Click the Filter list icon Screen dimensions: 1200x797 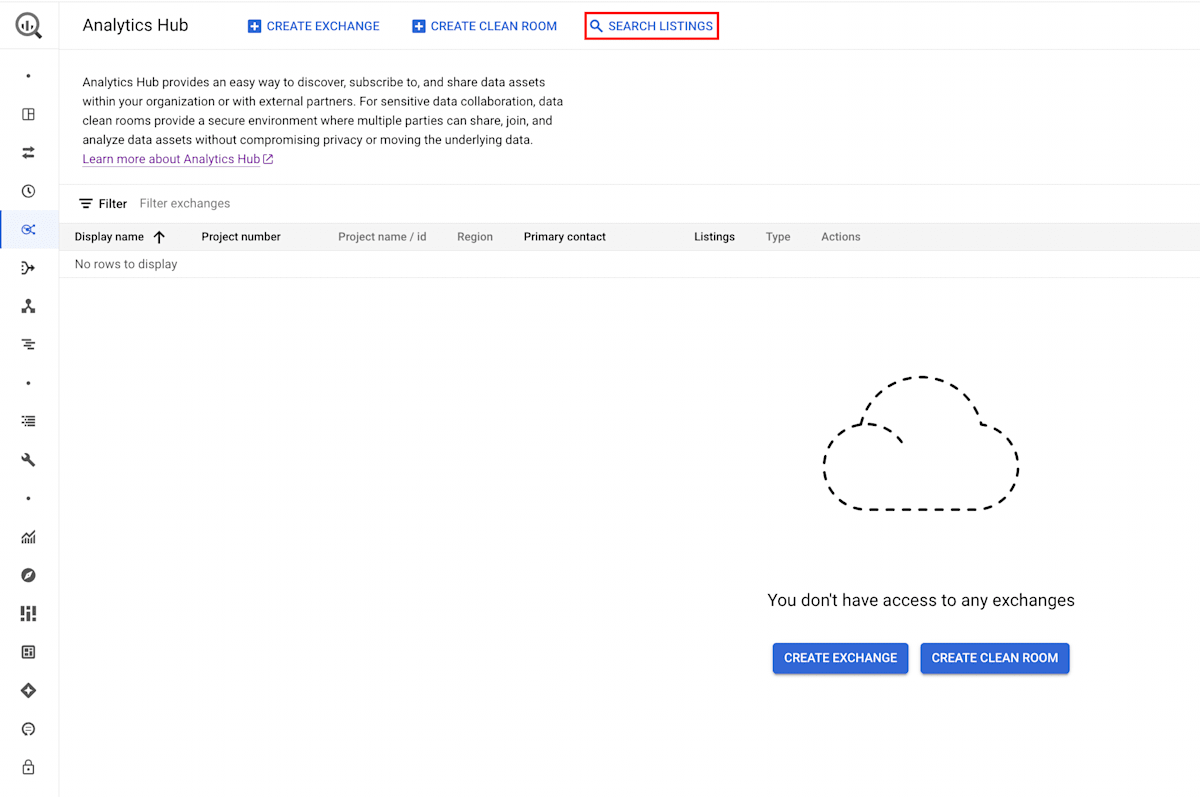point(86,203)
